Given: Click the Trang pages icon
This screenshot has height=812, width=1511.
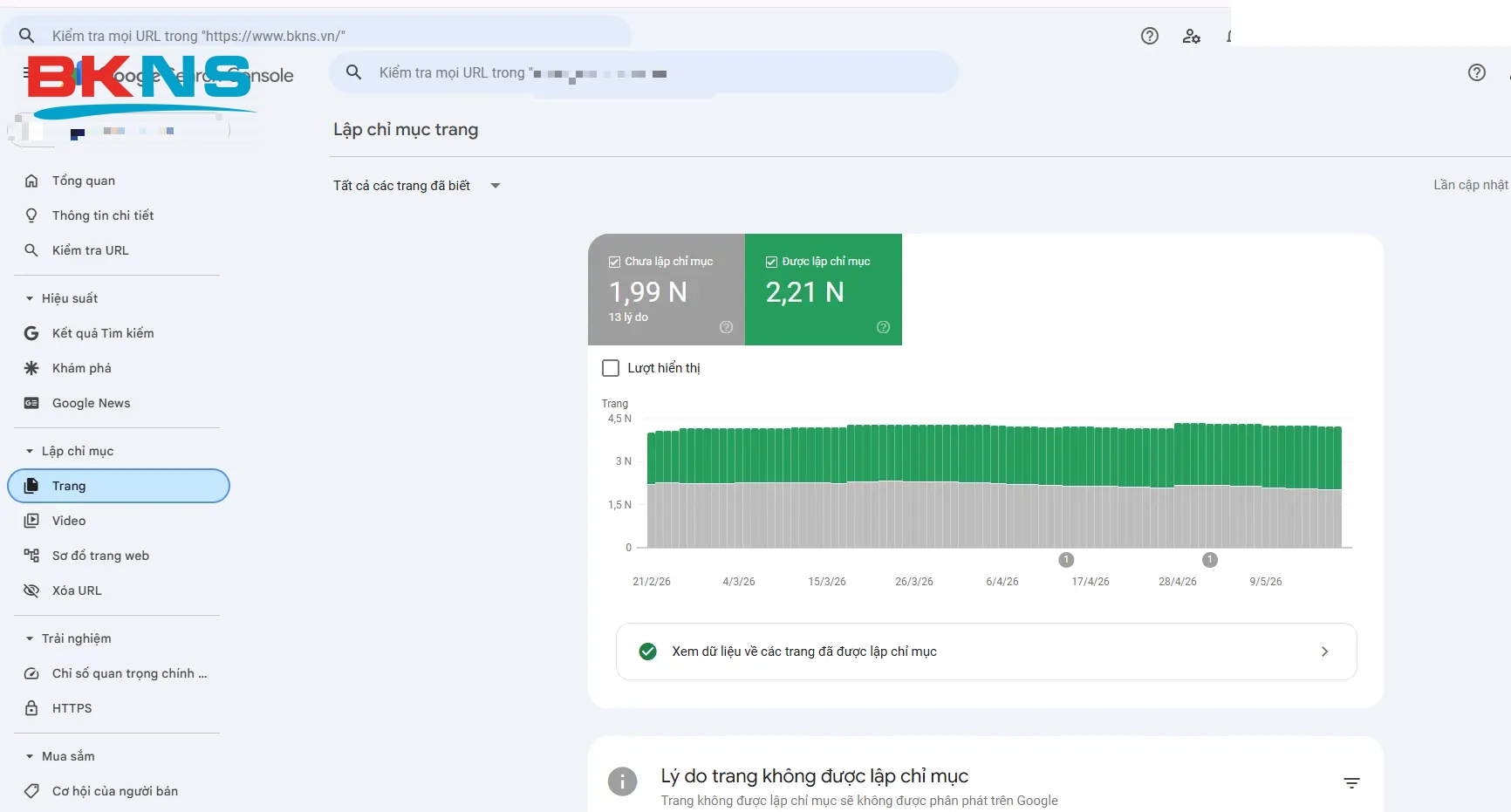Looking at the screenshot, I should tap(31, 486).
